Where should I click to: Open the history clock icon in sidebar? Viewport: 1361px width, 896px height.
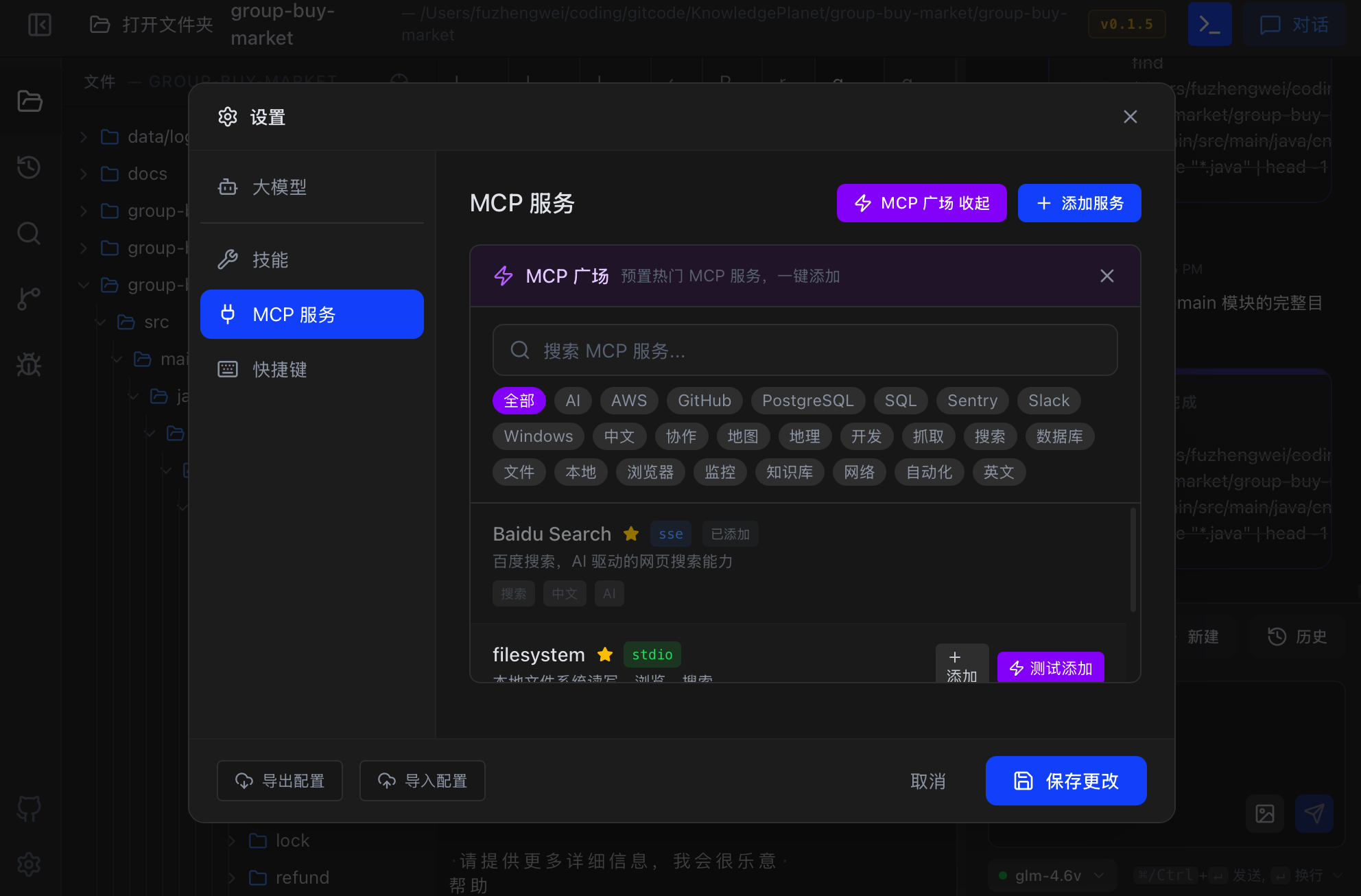point(29,167)
